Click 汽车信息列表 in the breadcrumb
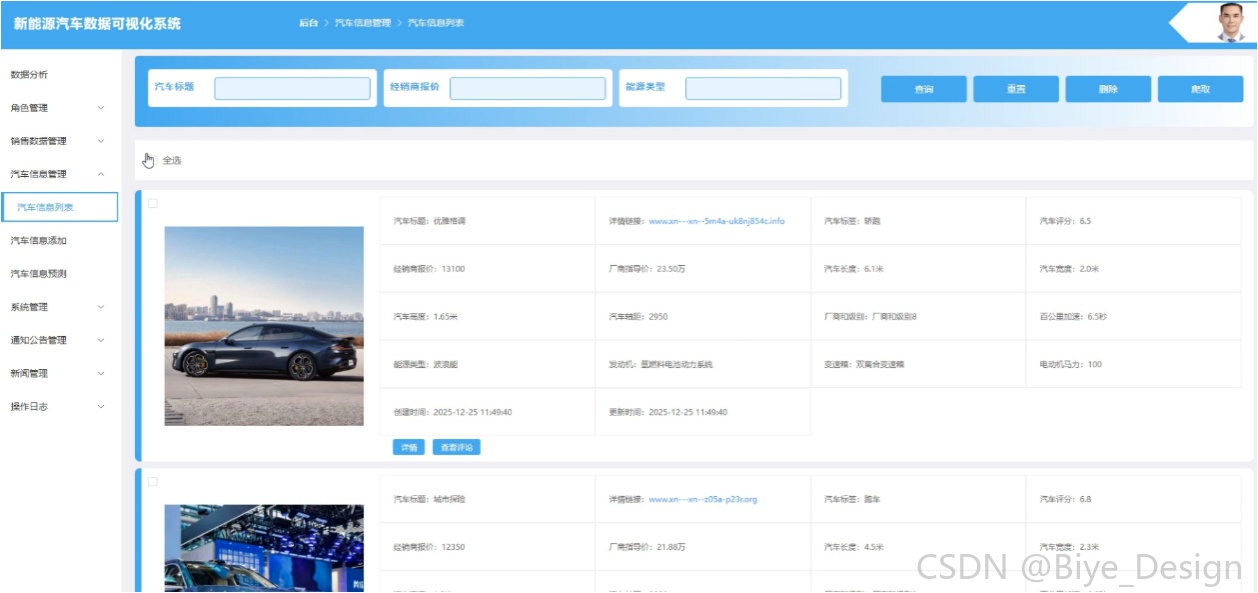Screen dimensions: 1258x593 (436, 23)
